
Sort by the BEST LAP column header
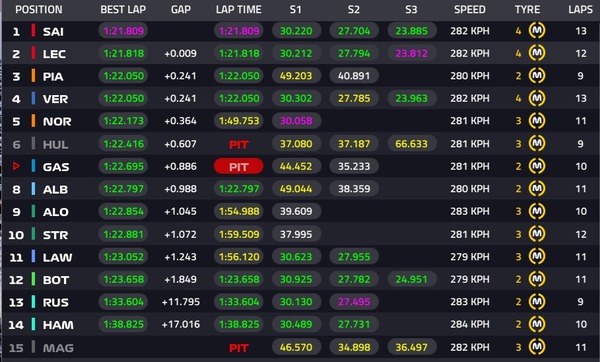123,10
